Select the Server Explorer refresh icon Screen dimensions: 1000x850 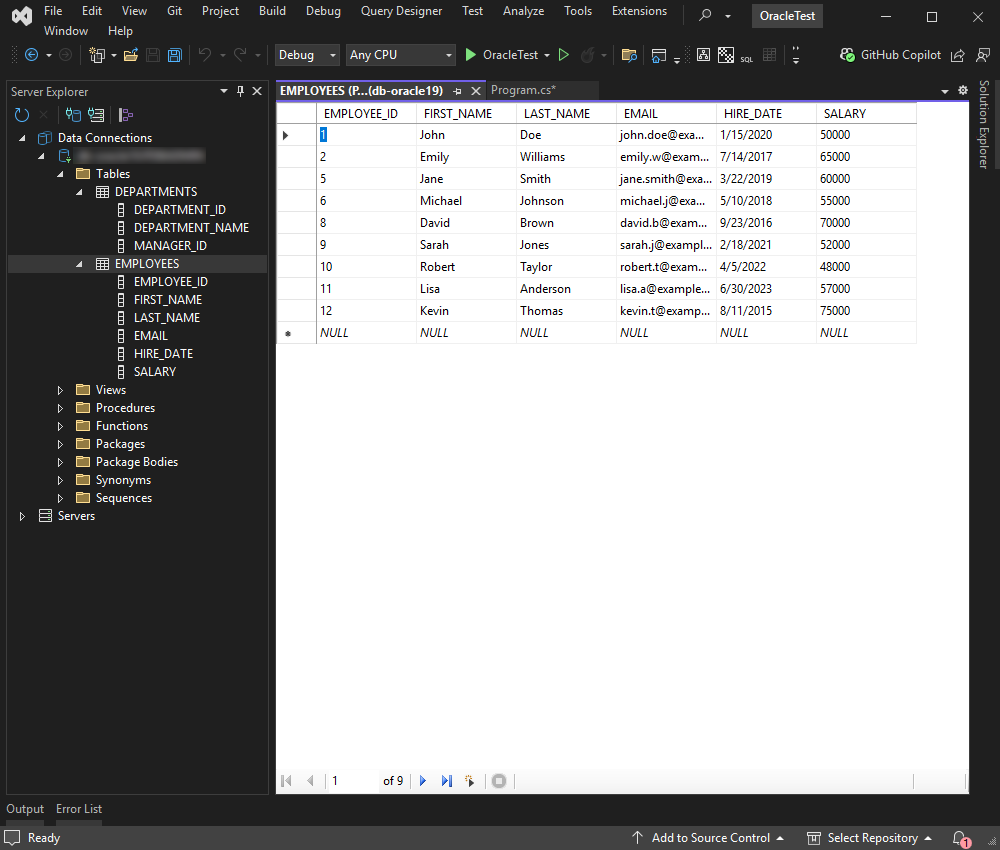[21, 114]
